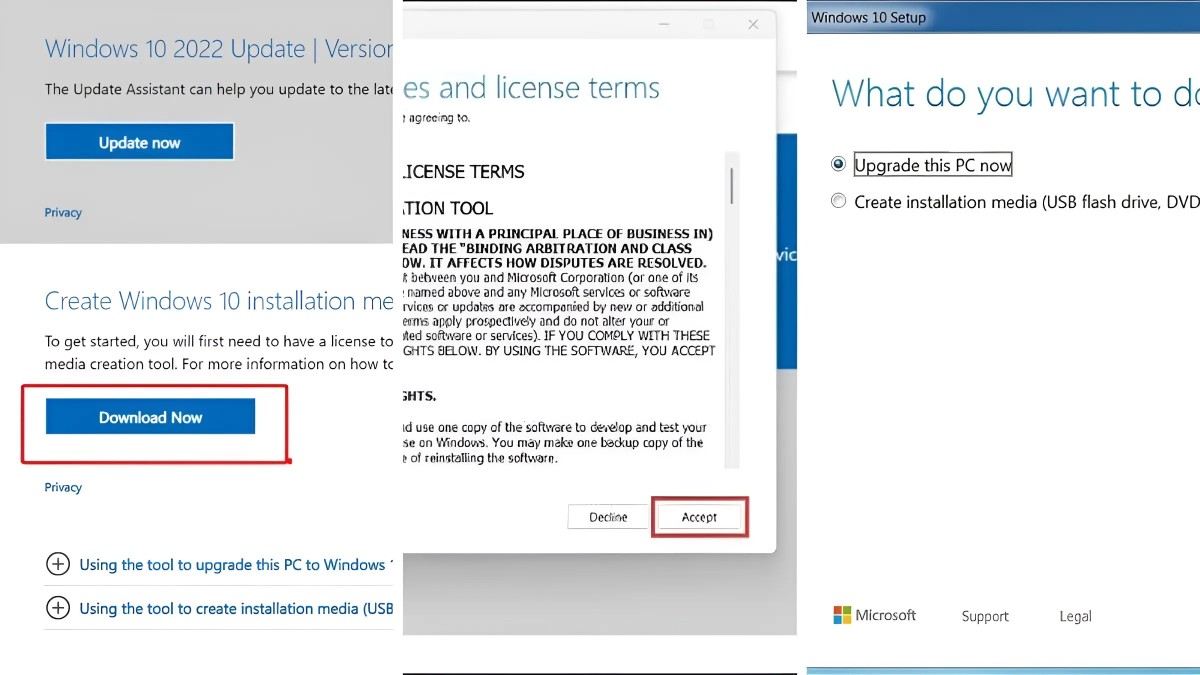Click the 'Windows 10 Setup' title bar text
The height and width of the screenshot is (675, 1200).
(868, 17)
